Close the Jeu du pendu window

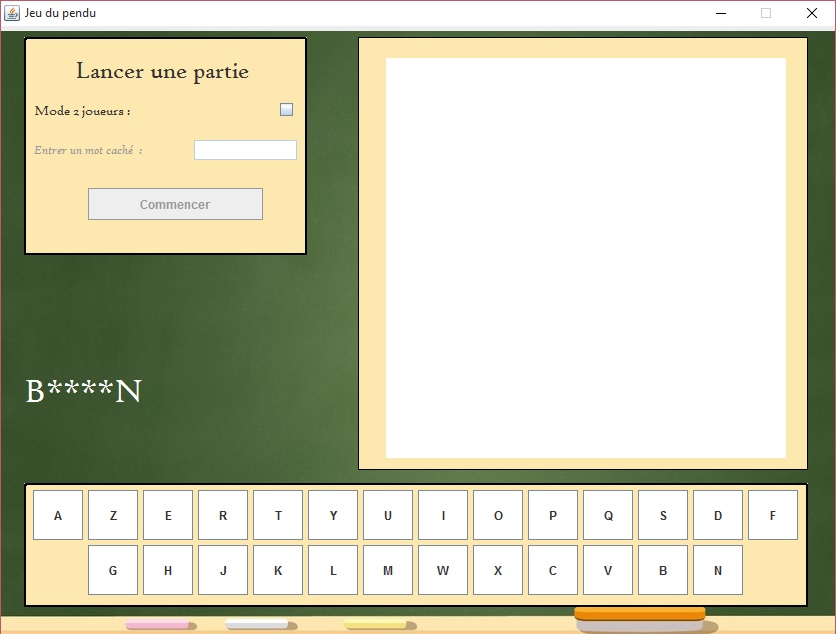tap(811, 13)
